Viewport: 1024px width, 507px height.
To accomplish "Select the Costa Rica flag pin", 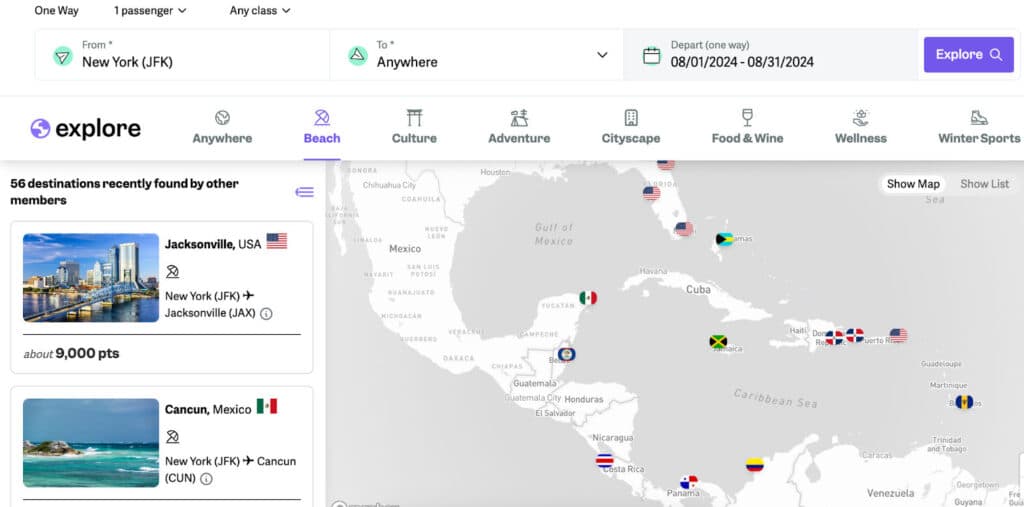I will tap(605, 460).
